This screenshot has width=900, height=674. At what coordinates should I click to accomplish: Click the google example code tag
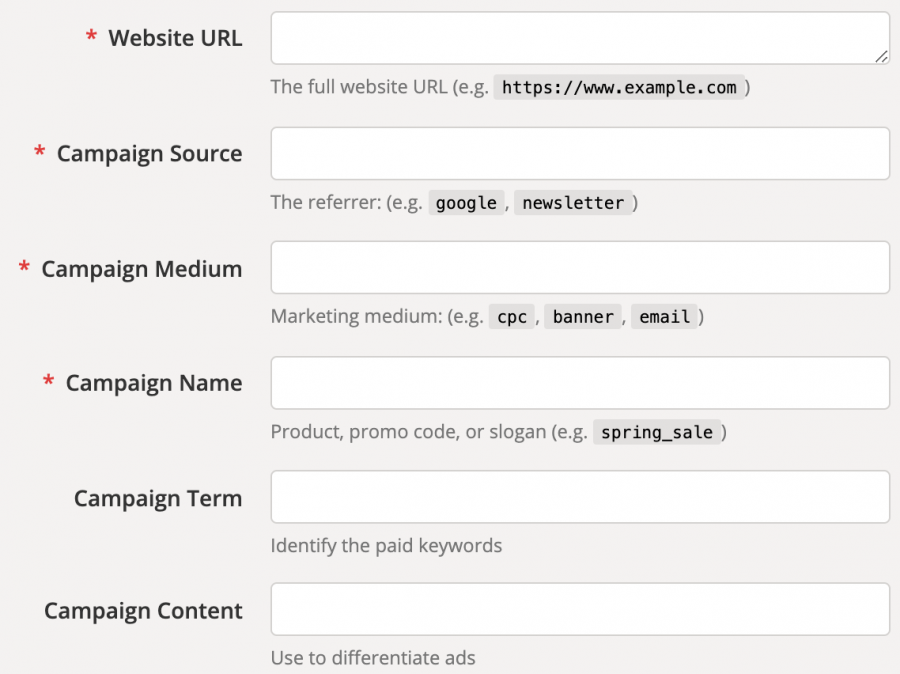pyautogui.click(x=466, y=203)
